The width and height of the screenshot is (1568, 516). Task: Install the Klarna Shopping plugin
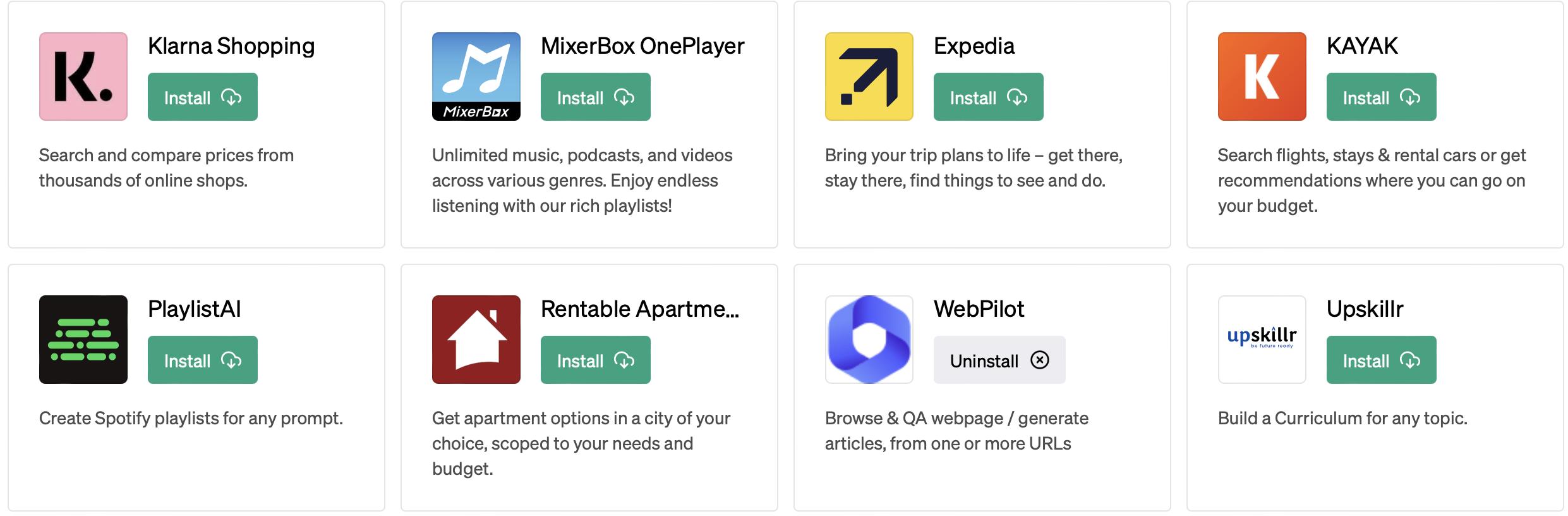tap(203, 97)
